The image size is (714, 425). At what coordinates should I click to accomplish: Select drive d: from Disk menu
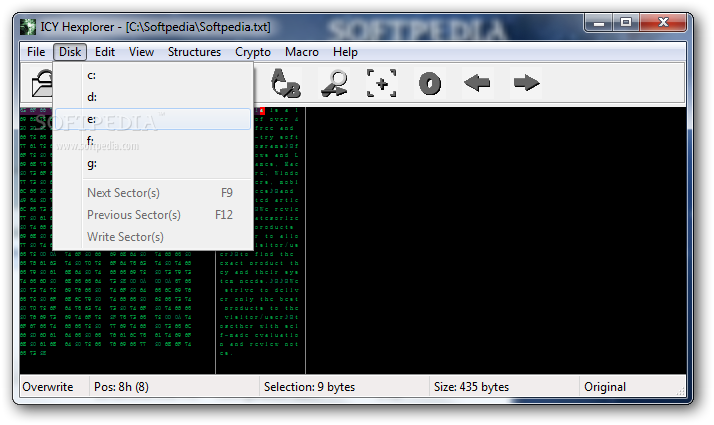[x=153, y=97]
